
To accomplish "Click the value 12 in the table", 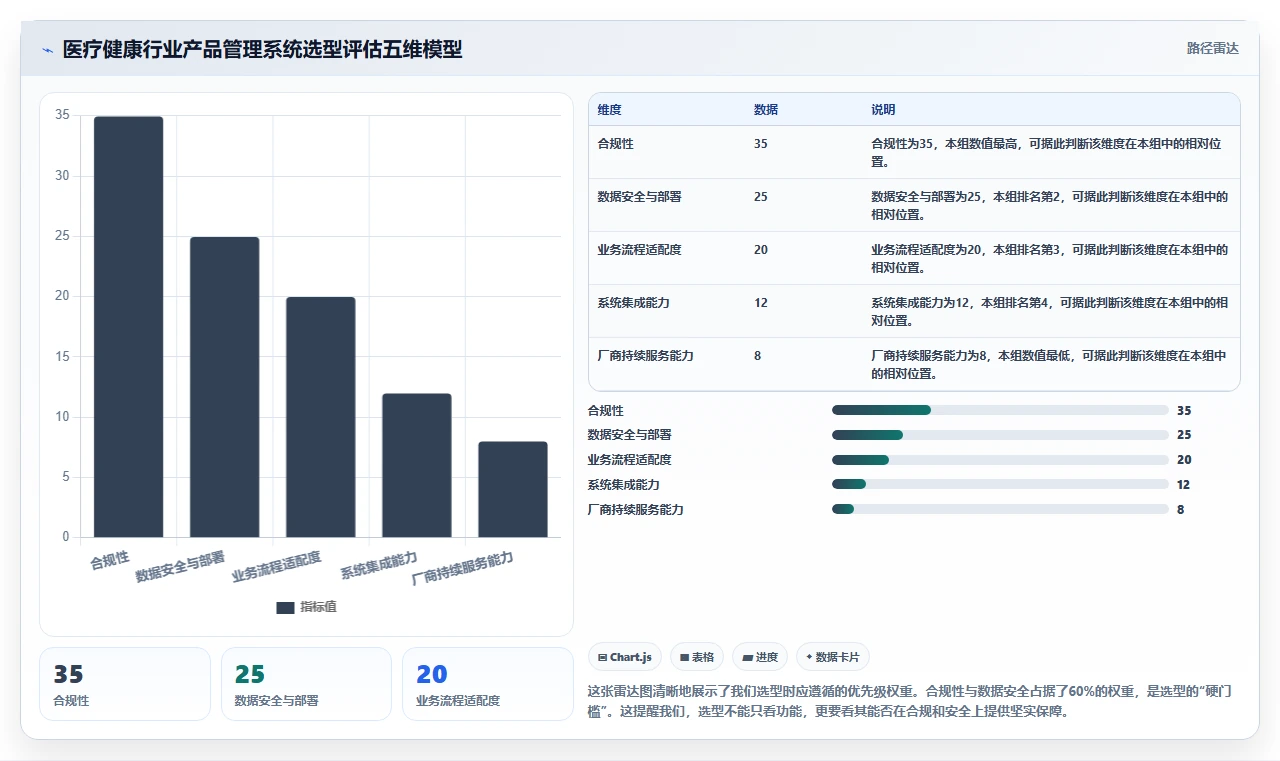I will pyautogui.click(x=761, y=303).
